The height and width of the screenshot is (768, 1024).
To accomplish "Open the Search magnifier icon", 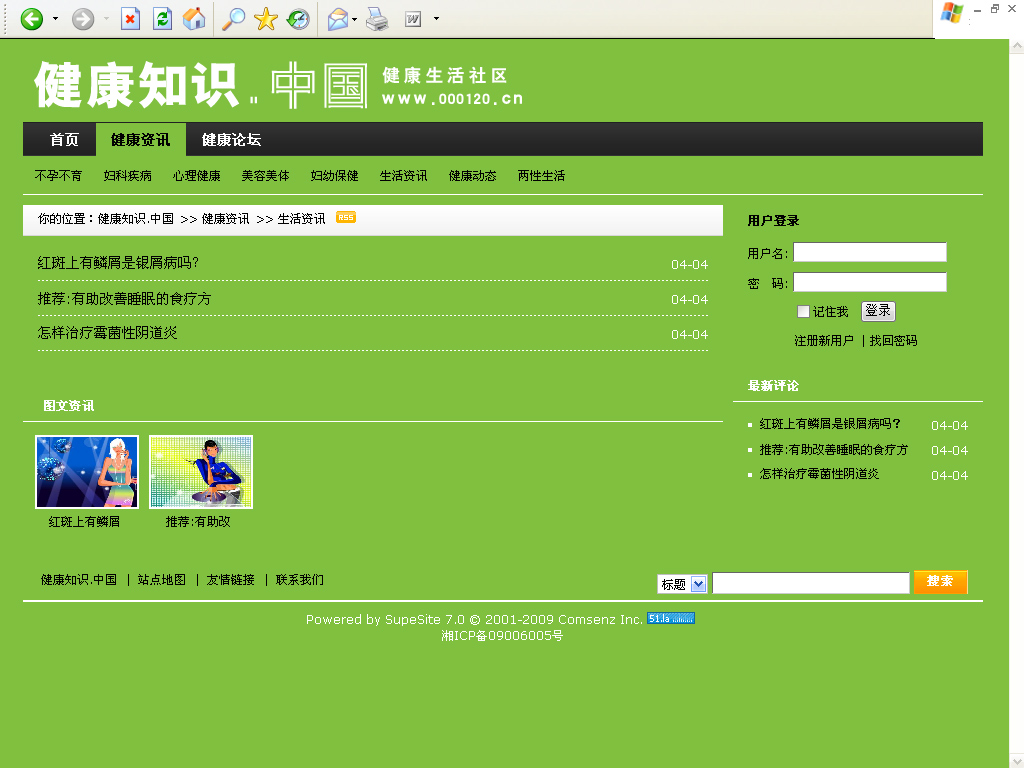I will (233, 19).
